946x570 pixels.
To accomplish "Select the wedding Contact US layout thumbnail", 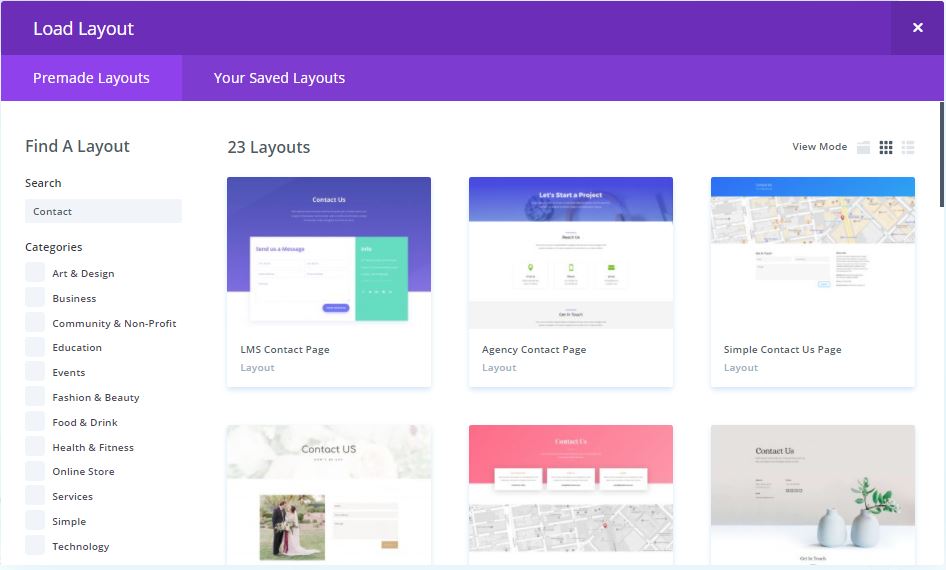I will tap(329, 495).
